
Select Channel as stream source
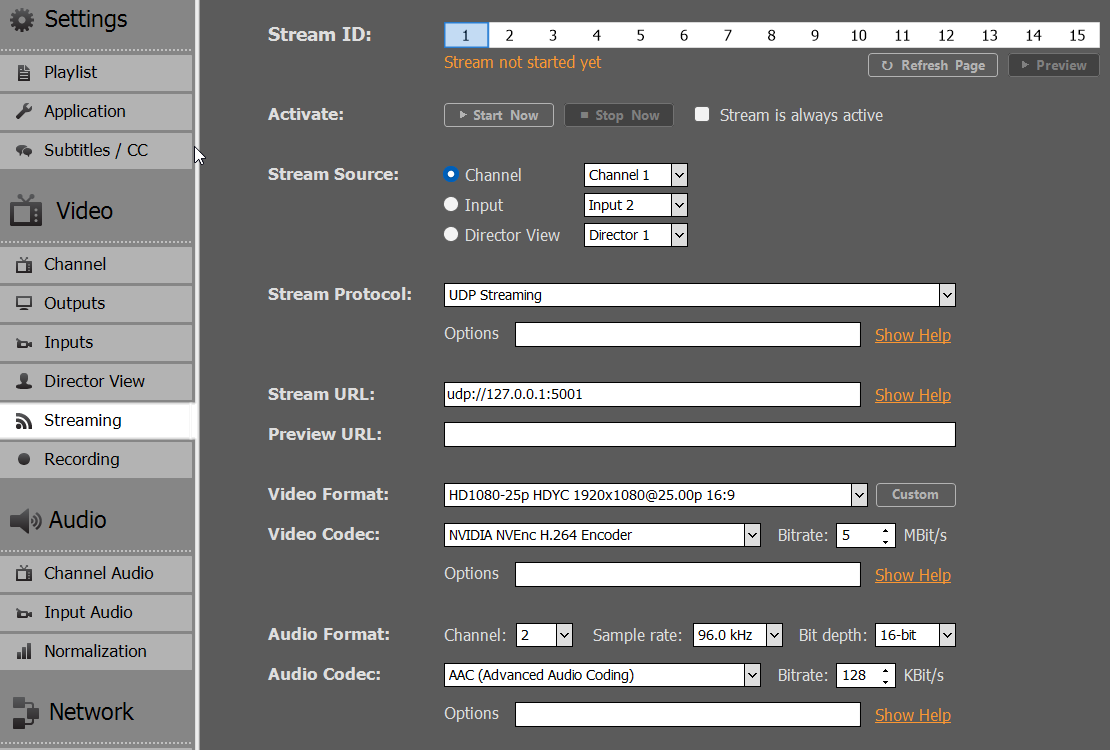click(x=451, y=174)
